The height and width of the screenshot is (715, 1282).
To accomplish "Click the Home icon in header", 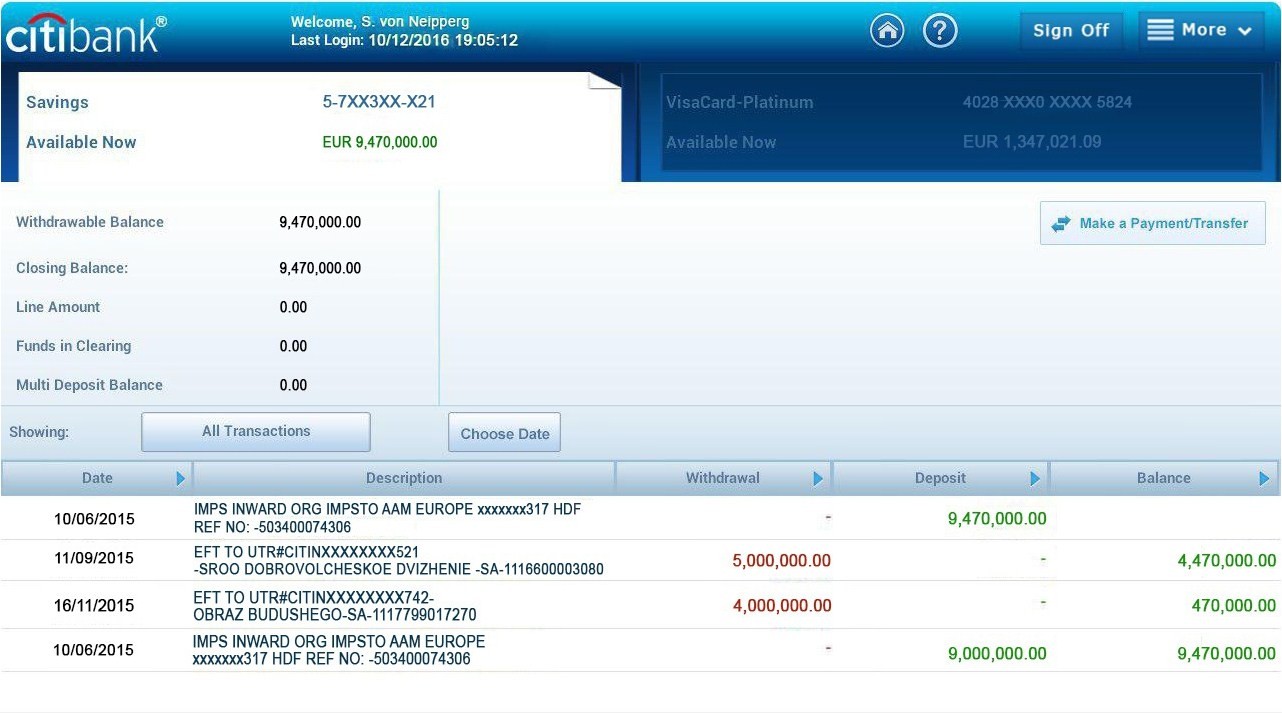I will pos(887,31).
